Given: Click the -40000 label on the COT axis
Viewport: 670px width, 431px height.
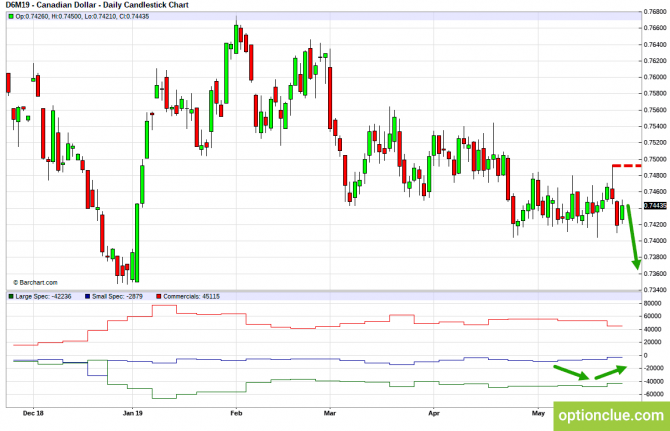Looking at the screenshot, I should [x=653, y=381].
